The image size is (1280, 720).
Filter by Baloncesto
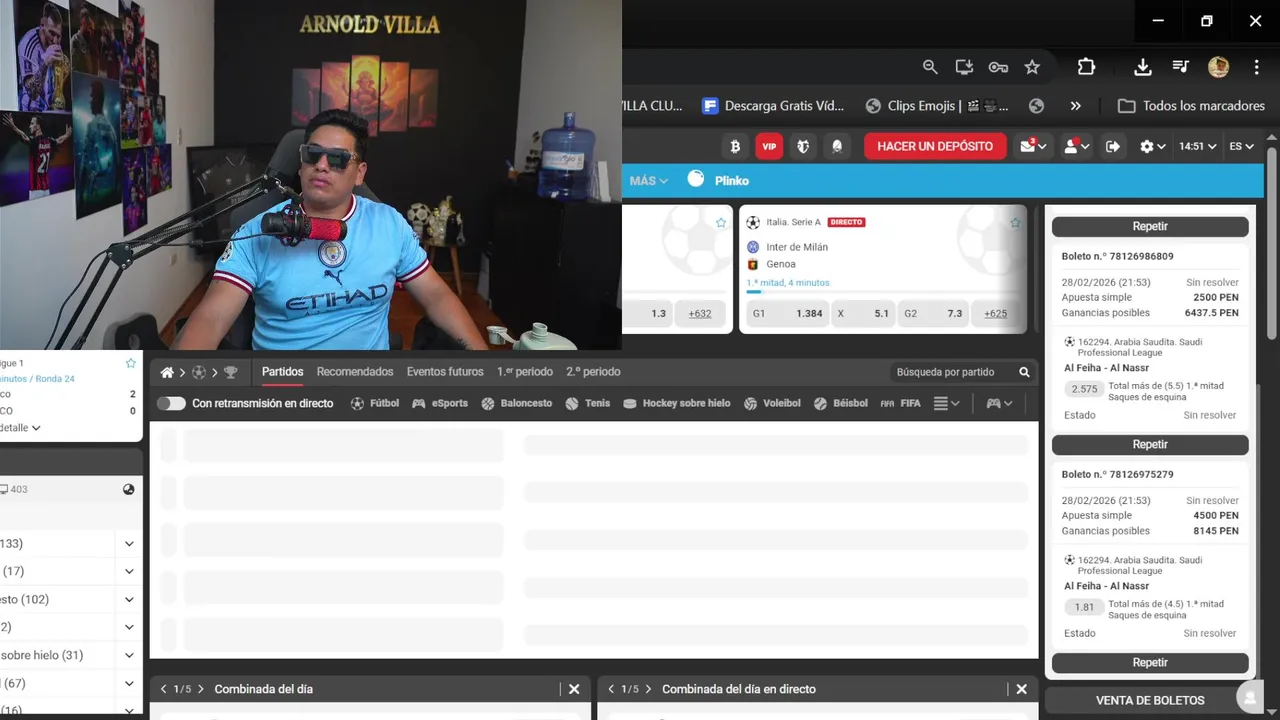pyautogui.click(x=517, y=403)
